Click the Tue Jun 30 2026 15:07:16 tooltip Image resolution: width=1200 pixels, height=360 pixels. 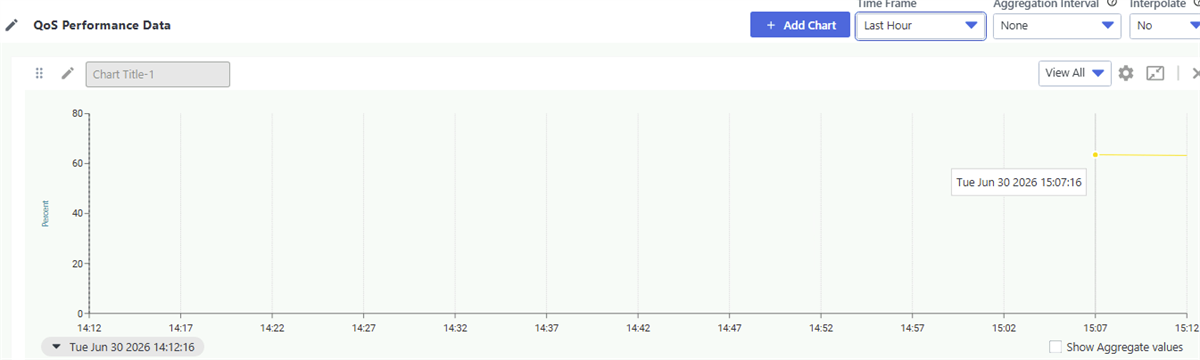[x=1020, y=183]
